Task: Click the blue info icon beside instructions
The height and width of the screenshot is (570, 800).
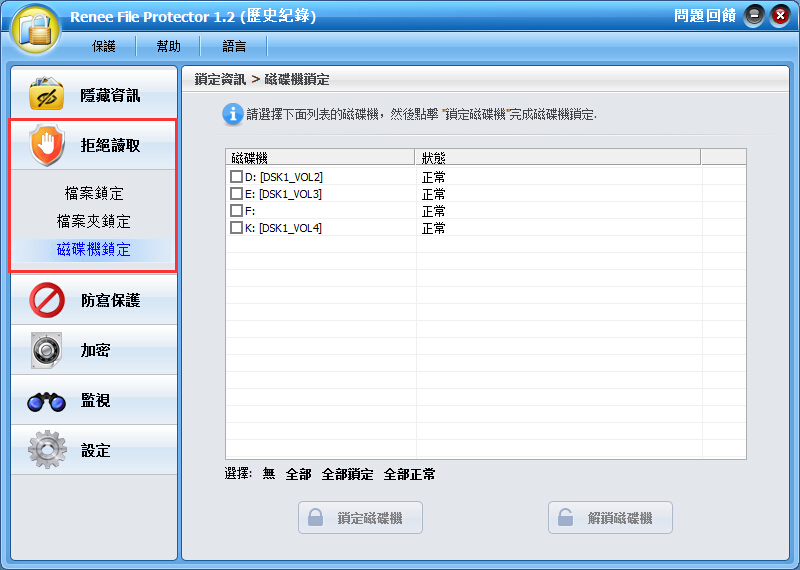Action: tap(233, 114)
